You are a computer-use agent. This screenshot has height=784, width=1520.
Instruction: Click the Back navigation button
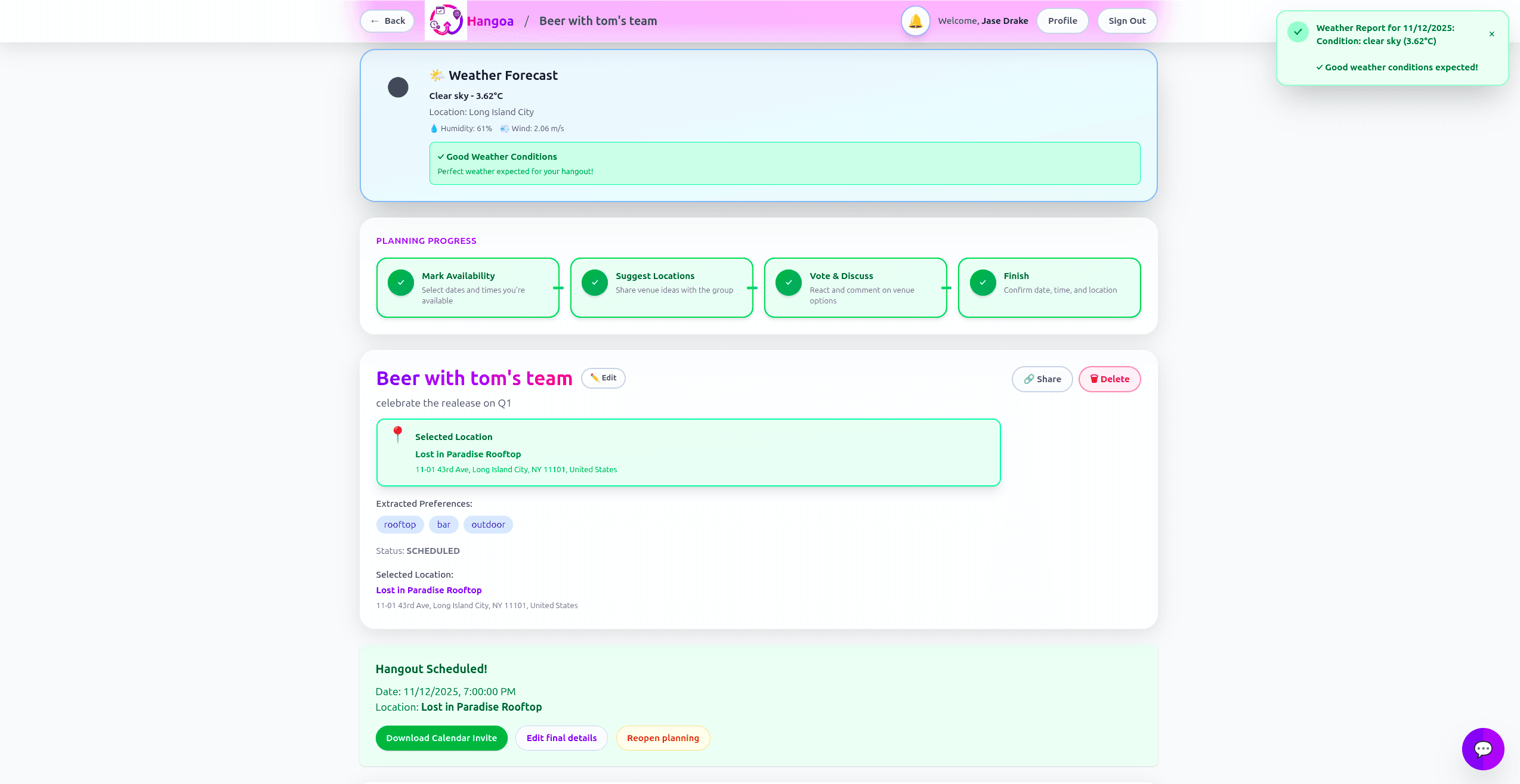tap(387, 20)
